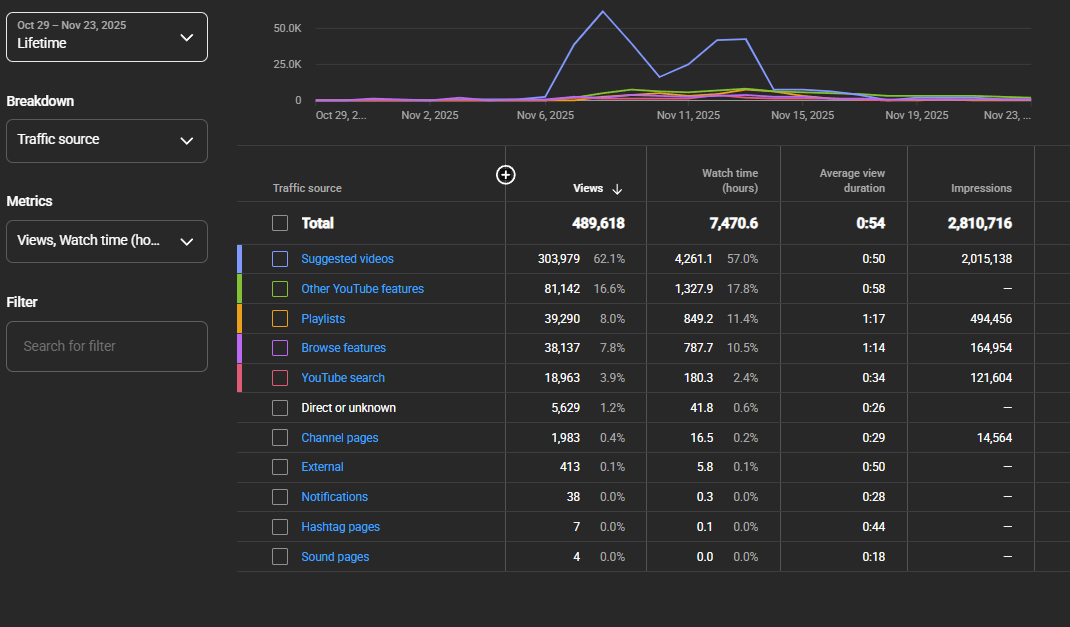The height and width of the screenshot is (627, 1070).
Task: Click the Impressions column header
Action: [x=980, y=188]
